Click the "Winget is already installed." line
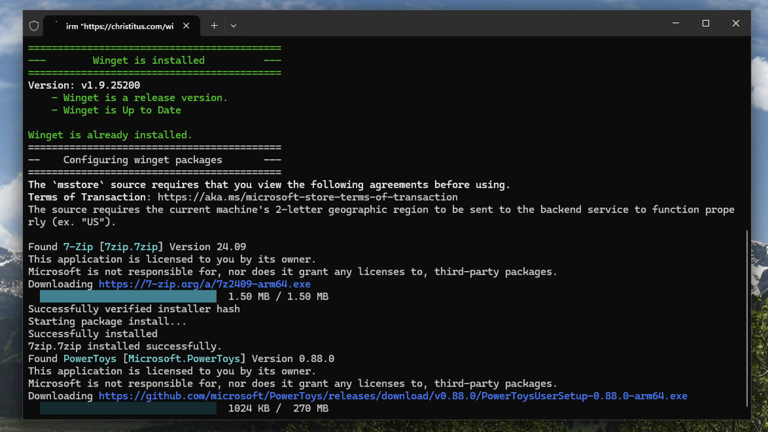This screenshot has width=768, height=432. click(x=110, y=135)
